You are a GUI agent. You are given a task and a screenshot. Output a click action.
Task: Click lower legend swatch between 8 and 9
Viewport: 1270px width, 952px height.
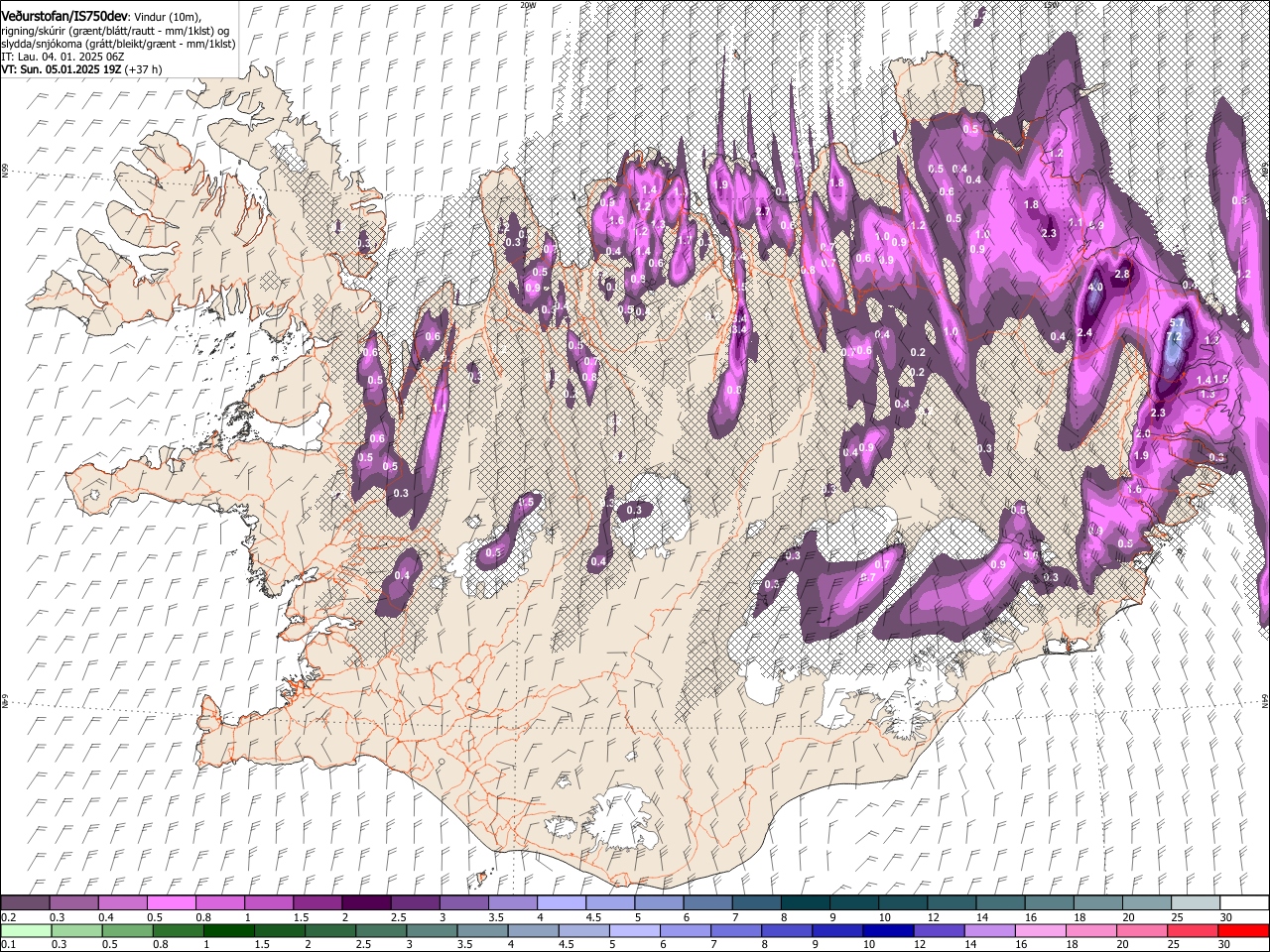787,930
